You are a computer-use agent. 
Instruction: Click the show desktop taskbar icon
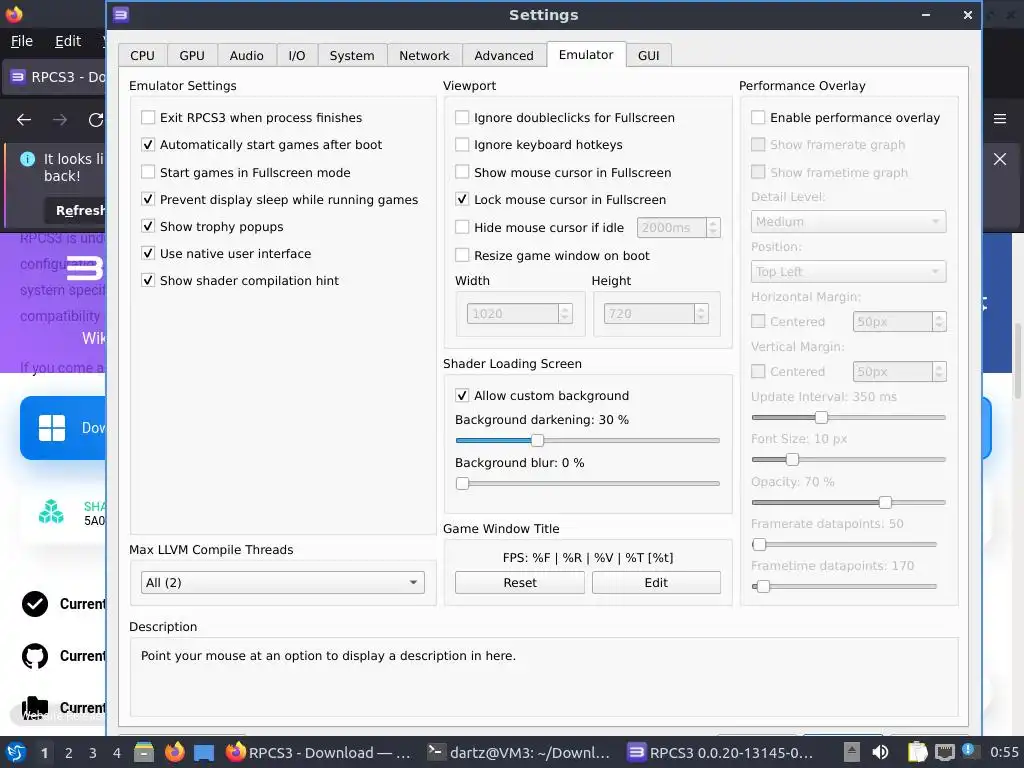[204, 753]
